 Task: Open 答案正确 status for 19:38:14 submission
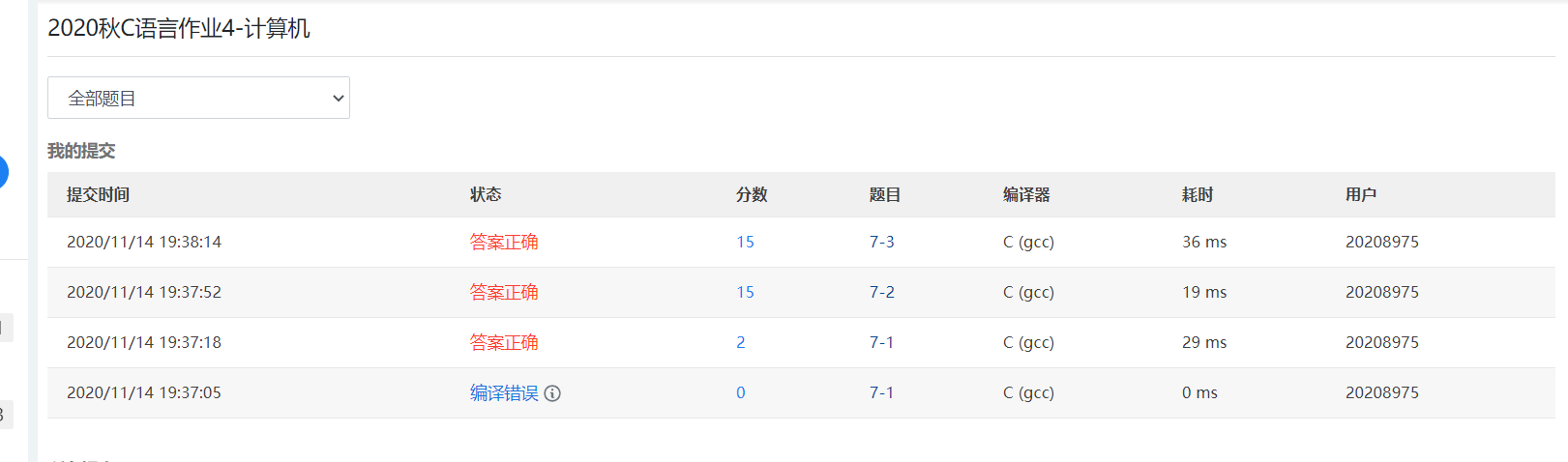click(x=504, y=242)
